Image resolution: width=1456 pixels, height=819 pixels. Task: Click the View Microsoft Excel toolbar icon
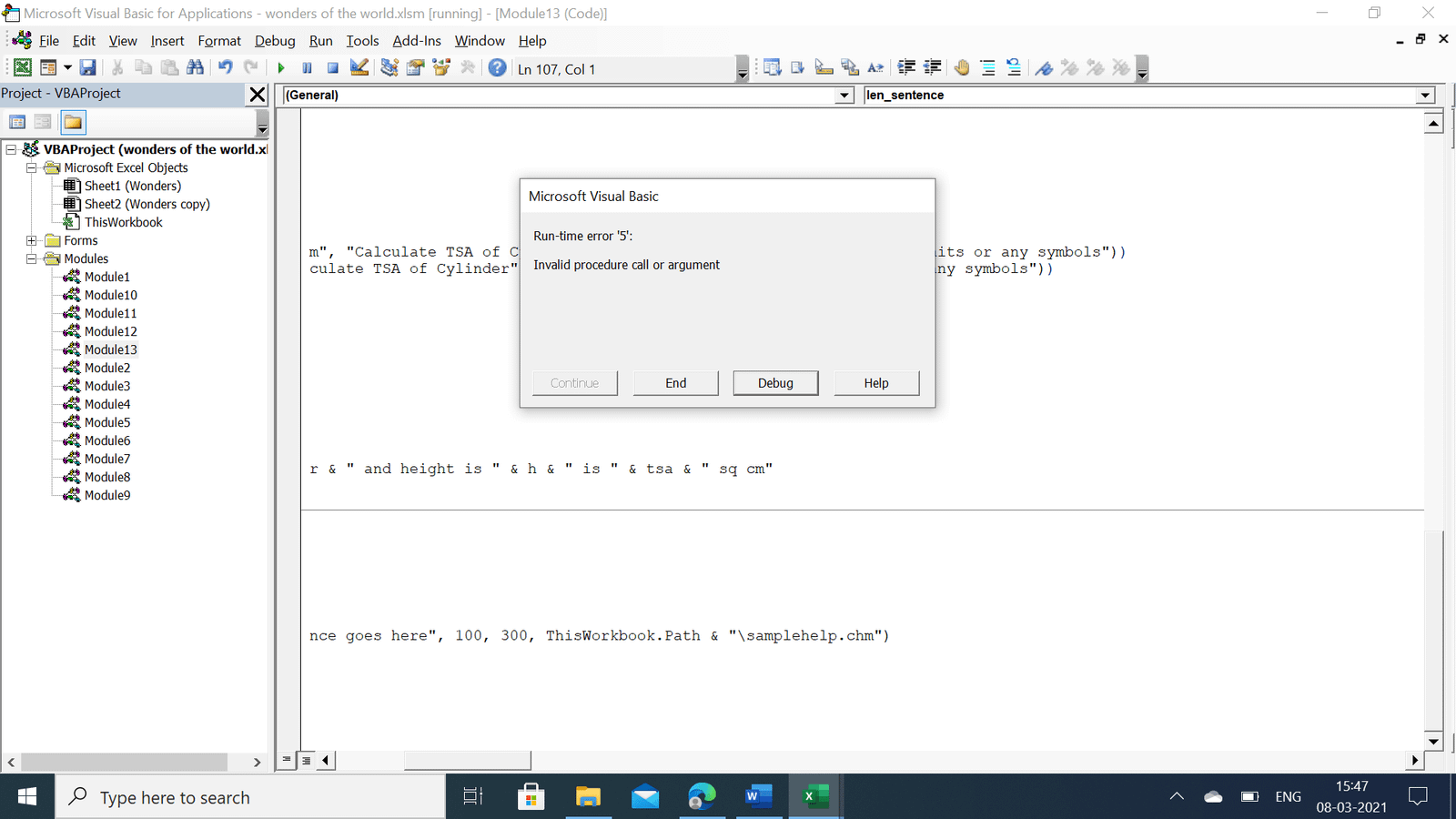coord(23,68)
